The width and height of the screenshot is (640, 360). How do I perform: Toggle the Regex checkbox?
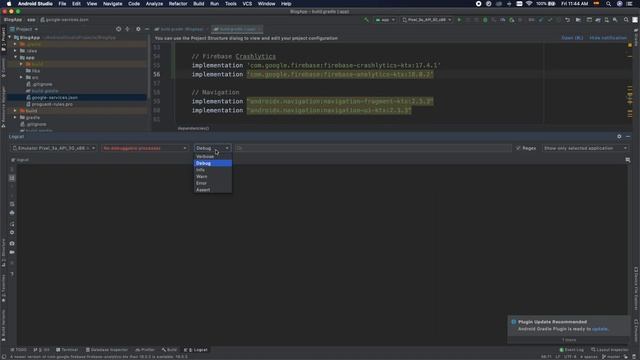tap(526, 148)
